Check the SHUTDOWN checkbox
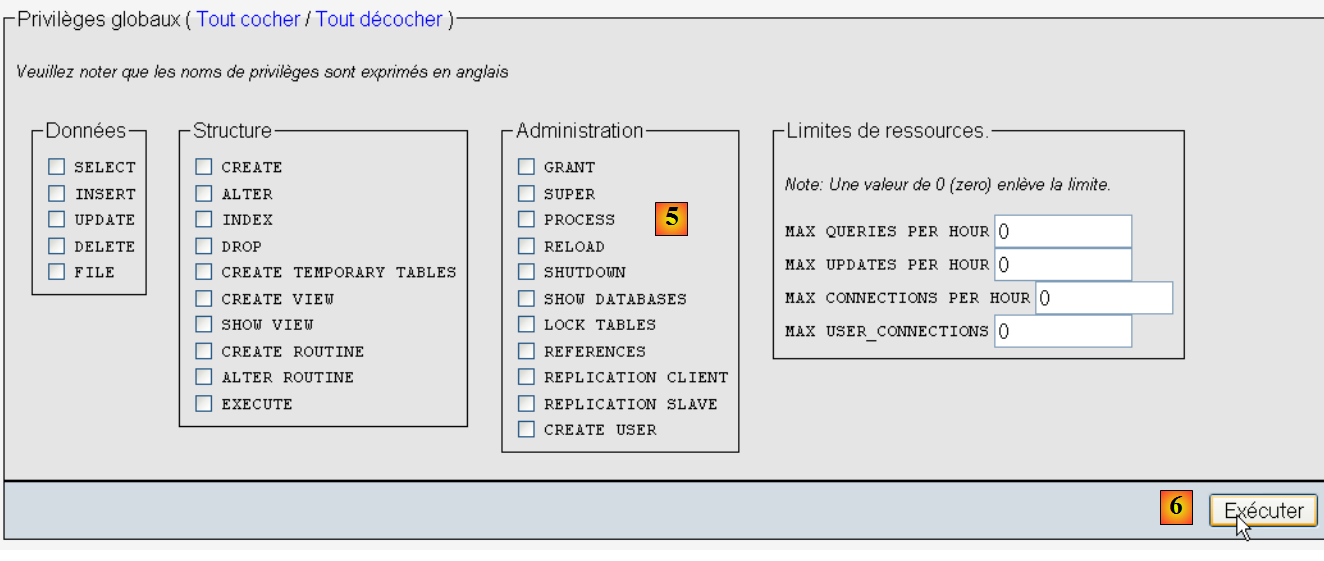1324x561 pixels. pyautogui.click(x=526, y=272)
